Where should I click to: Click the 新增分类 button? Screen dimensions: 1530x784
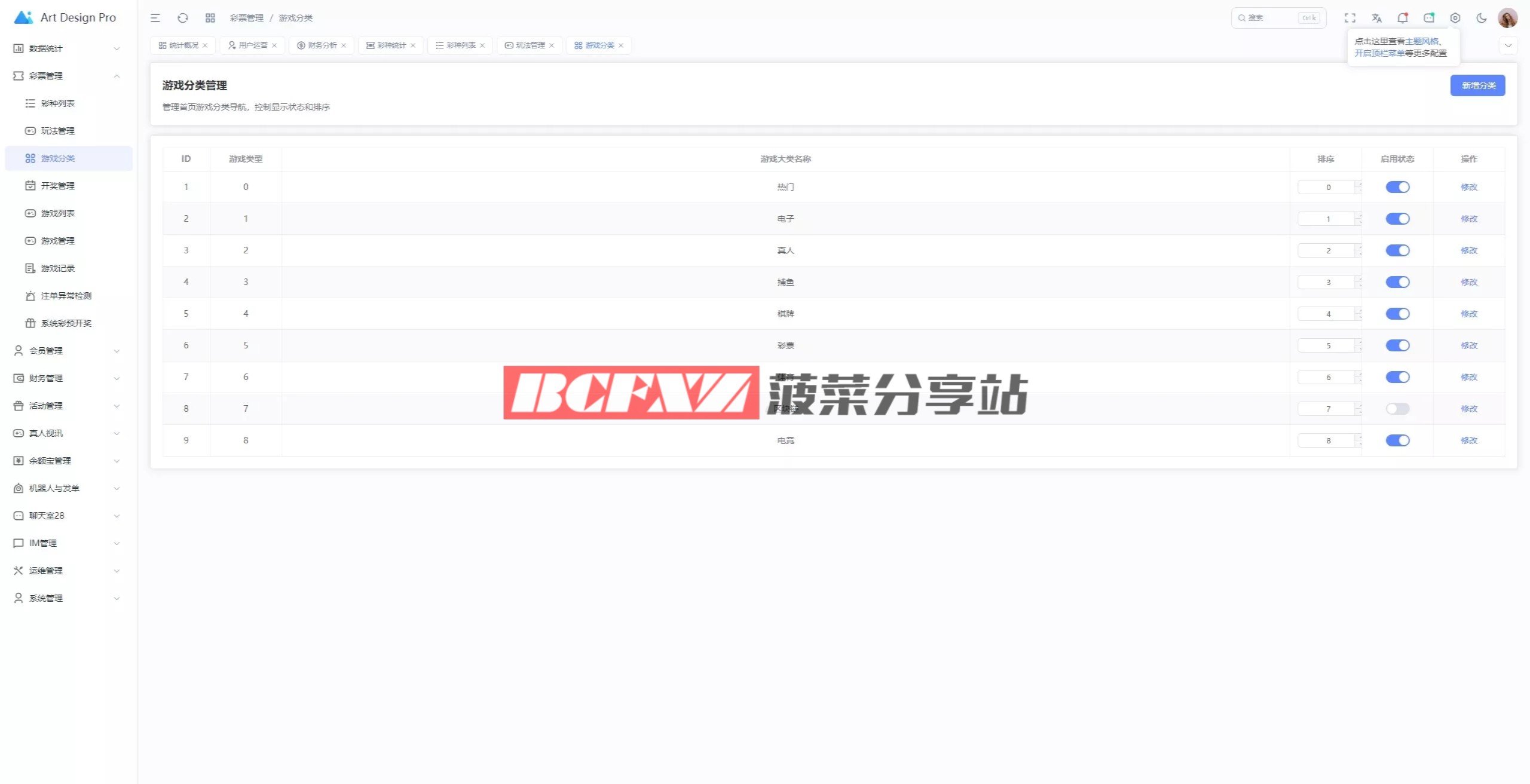[1477, 85]
